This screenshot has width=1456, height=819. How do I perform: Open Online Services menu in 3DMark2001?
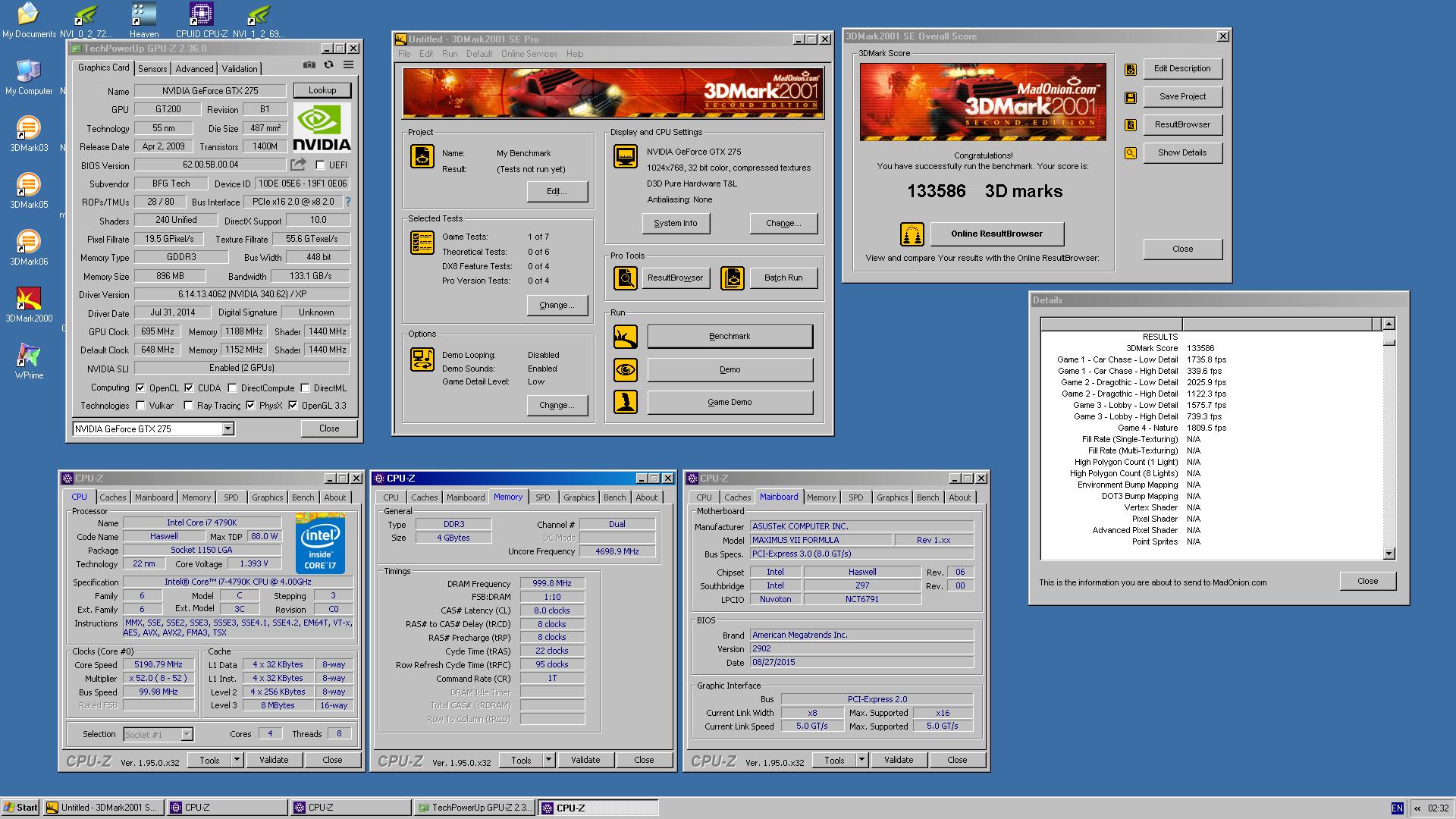[x=529, y=54]
